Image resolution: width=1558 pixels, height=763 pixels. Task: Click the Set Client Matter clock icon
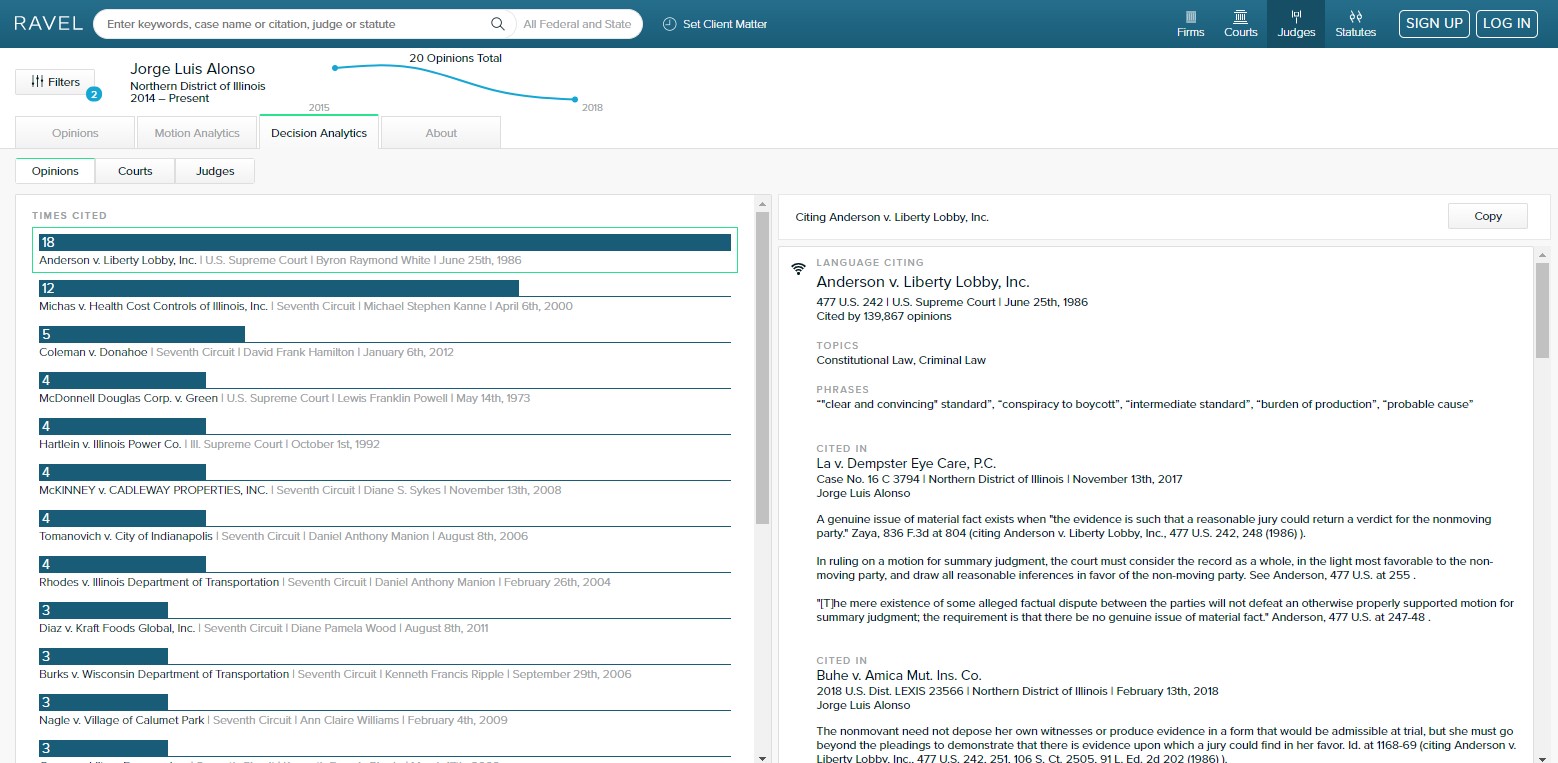tap(670, 24)
